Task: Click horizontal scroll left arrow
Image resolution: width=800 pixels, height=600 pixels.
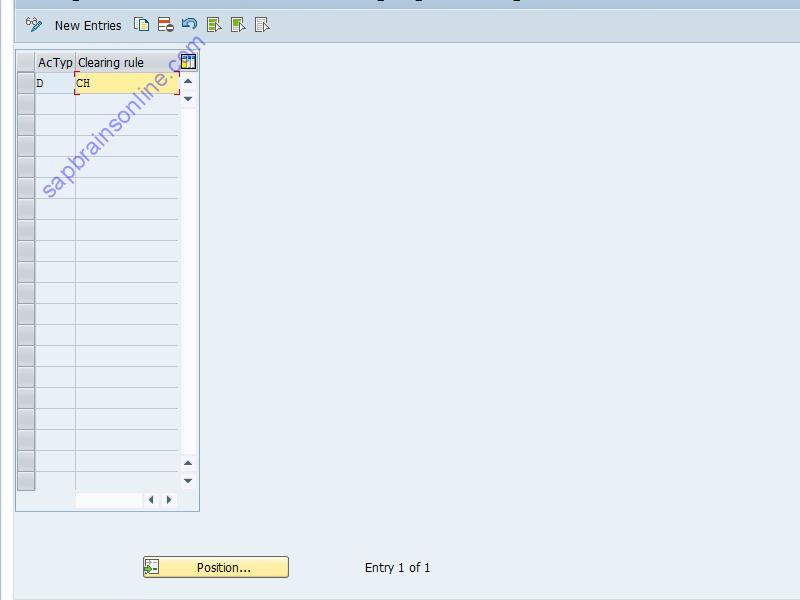Action: coord(151,499)
